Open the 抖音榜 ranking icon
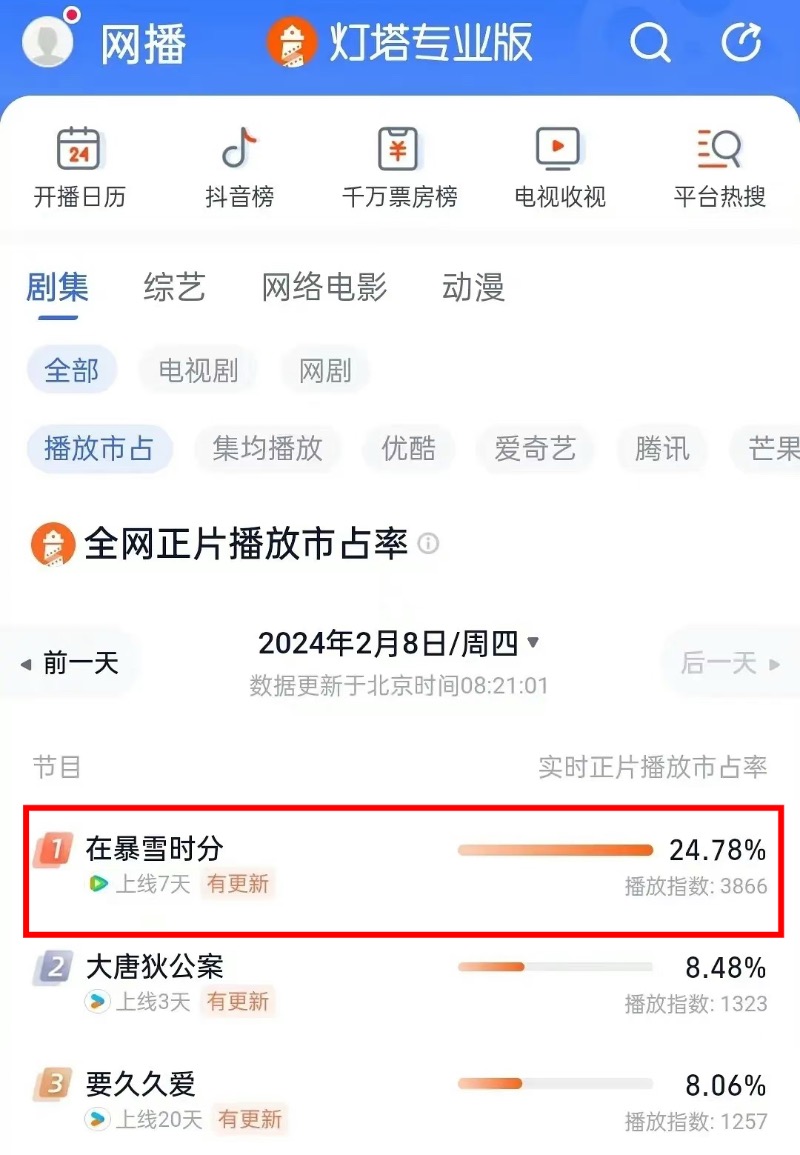Viewport: 800px width, 1155px height. (239, 151)
